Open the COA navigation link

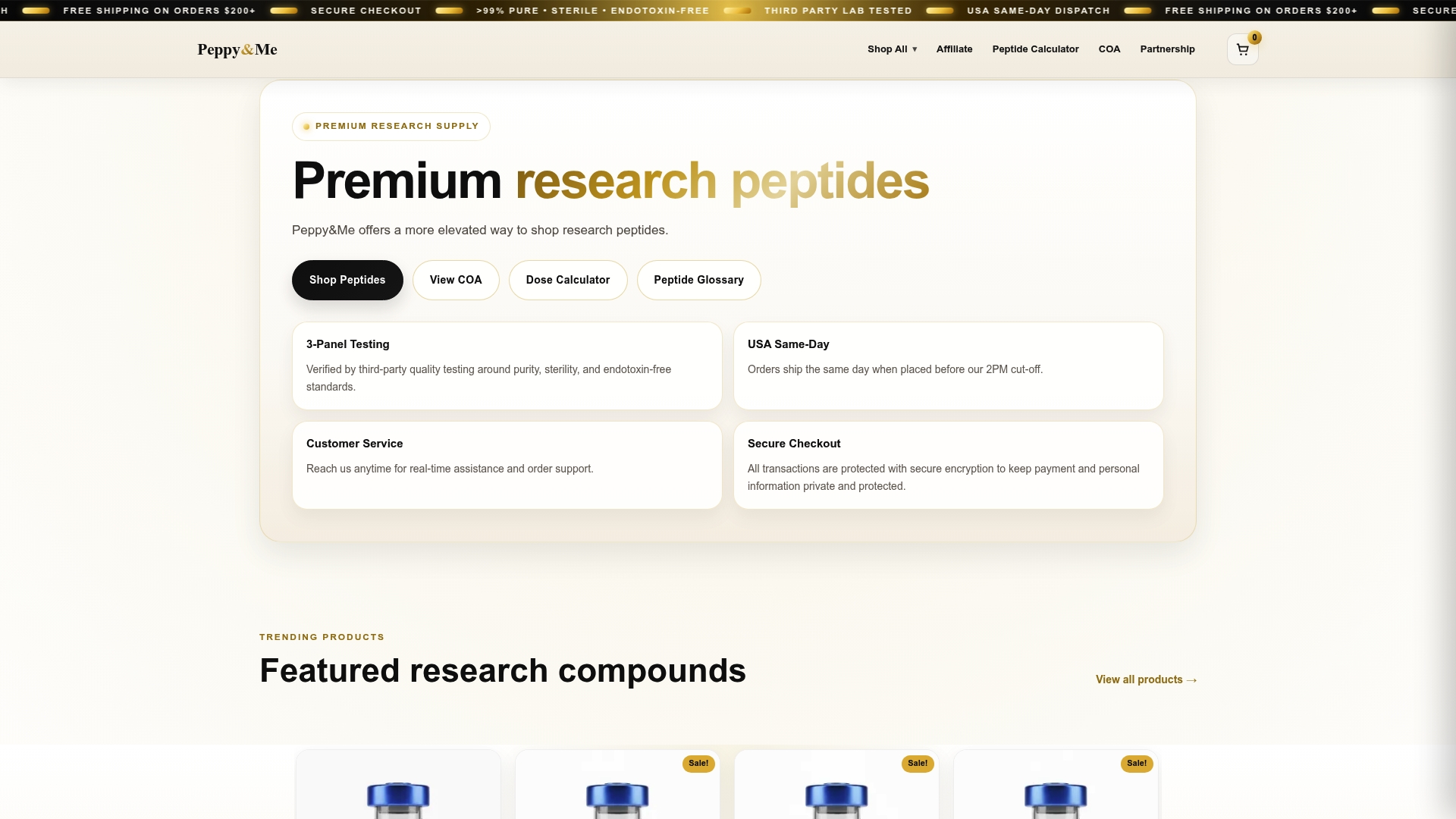pos(1109,49)
